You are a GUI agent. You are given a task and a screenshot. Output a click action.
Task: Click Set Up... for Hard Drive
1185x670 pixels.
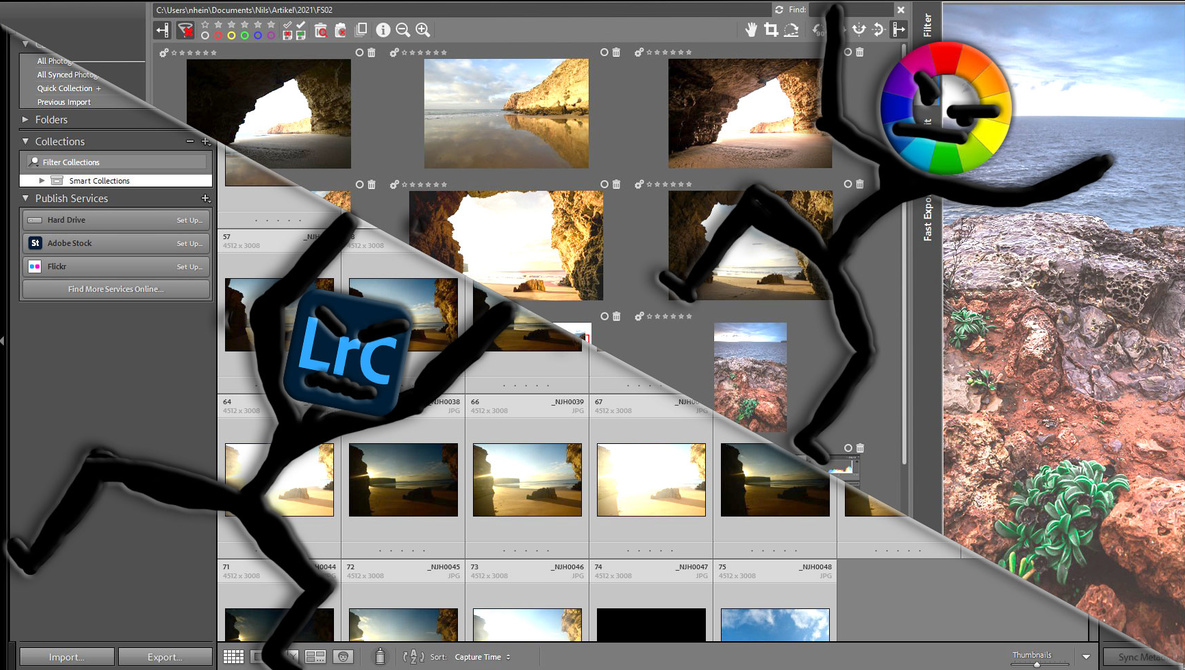[x=190, y=221]
